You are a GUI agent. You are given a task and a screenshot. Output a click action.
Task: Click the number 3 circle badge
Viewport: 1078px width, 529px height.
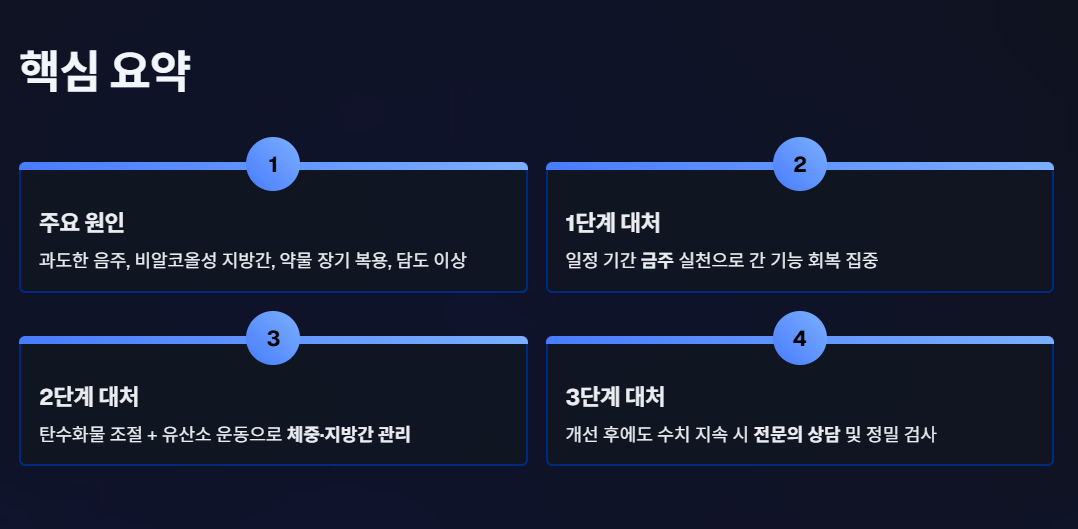273,338
